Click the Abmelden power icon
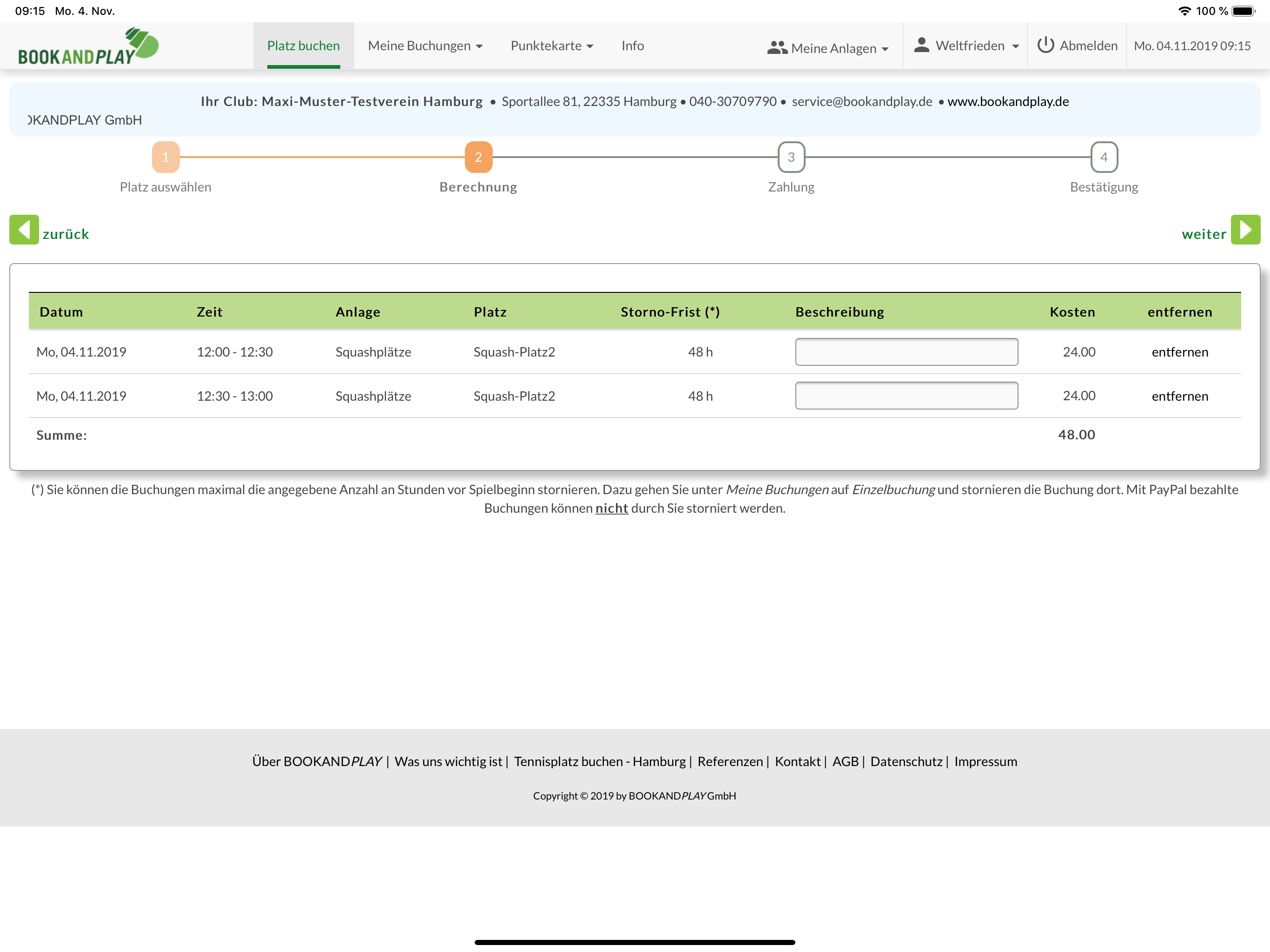This screenshot has width=1270, height=952. click(x=1045, y=46)
